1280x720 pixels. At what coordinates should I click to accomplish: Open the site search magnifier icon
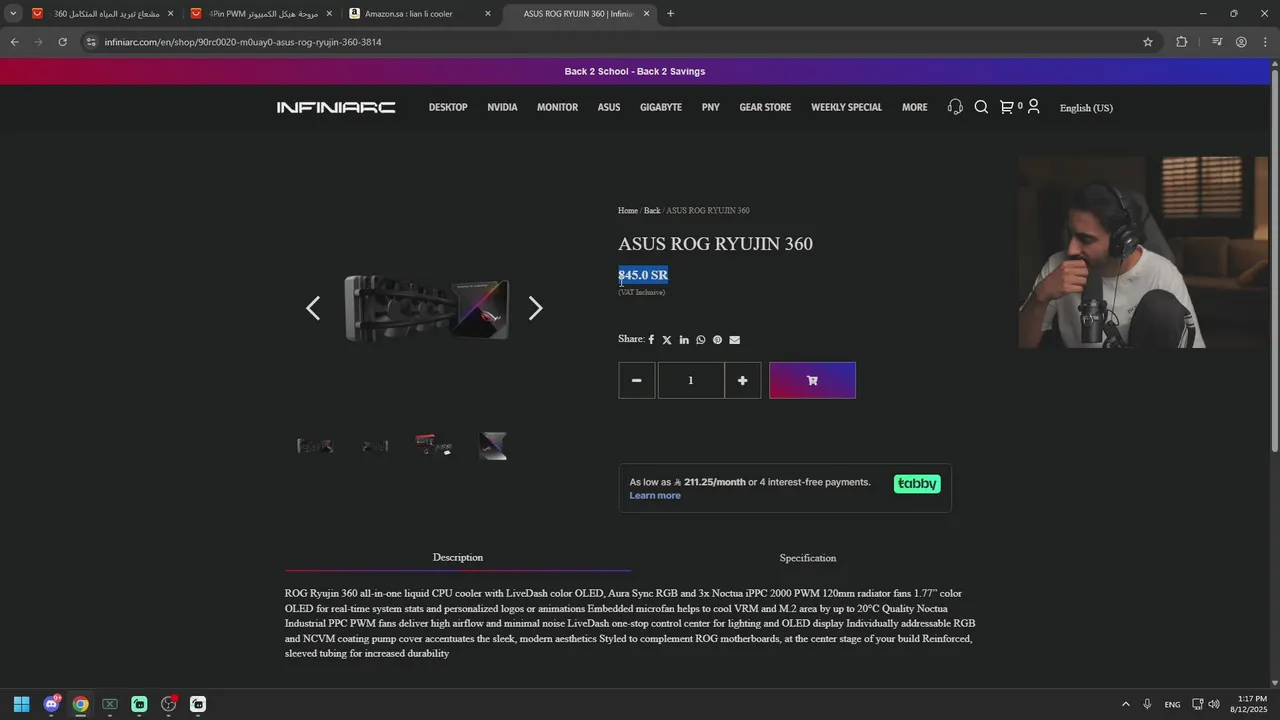pyautogui.click(x=981, y=107)
